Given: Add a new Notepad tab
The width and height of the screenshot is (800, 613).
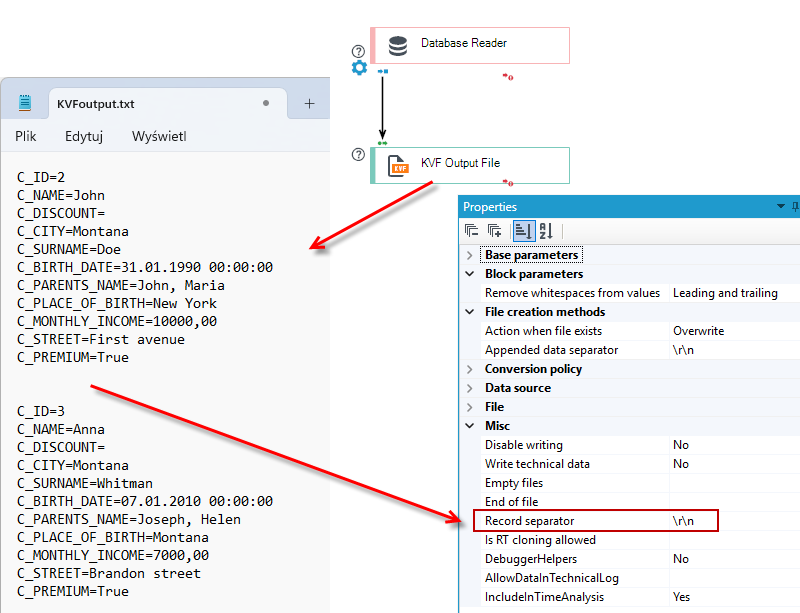Looking at the screenshot, I should [x=309, y=104].
